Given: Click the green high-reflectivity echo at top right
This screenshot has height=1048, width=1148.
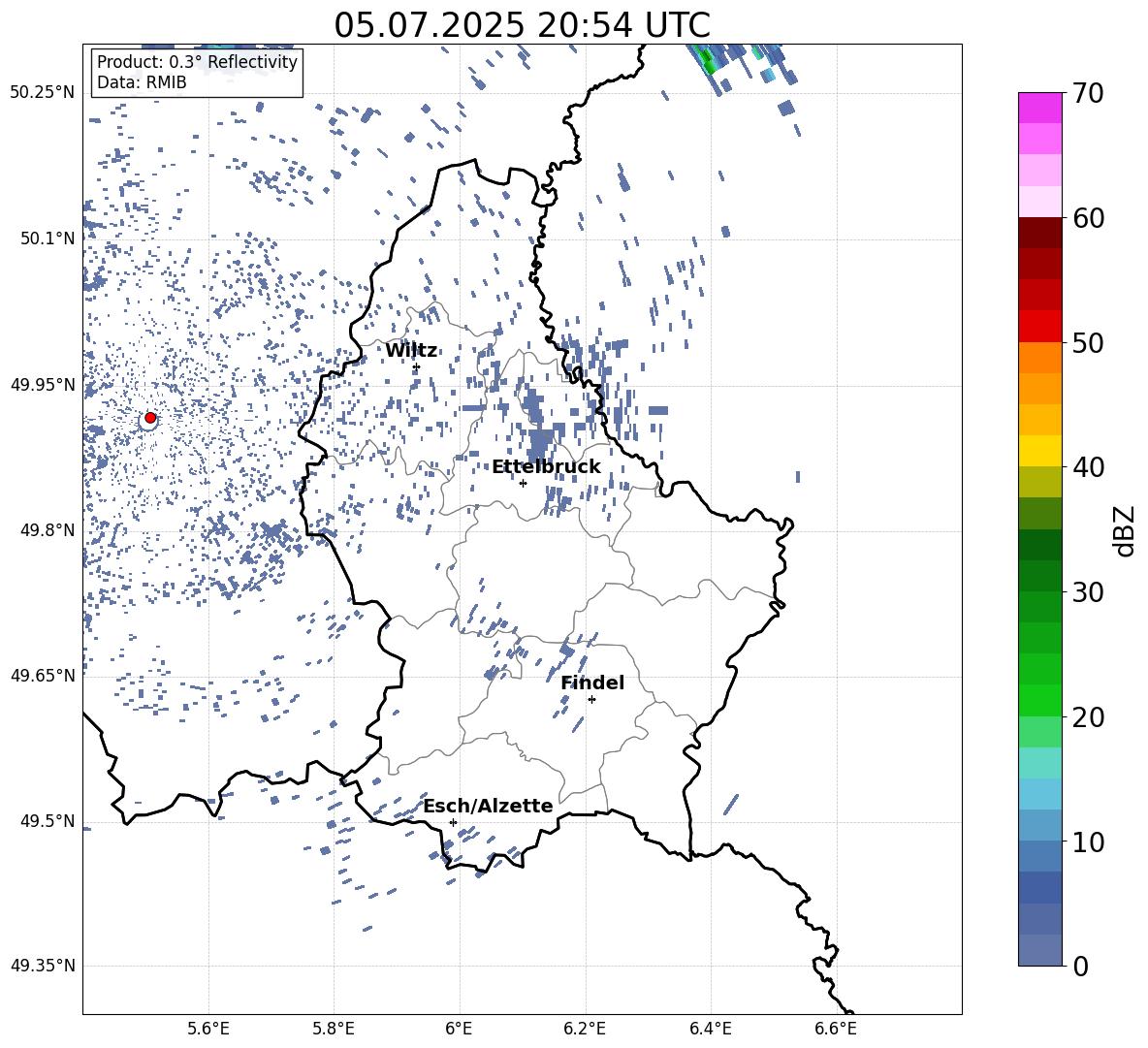Looking at the screenshot, I should tap(706, 58).
